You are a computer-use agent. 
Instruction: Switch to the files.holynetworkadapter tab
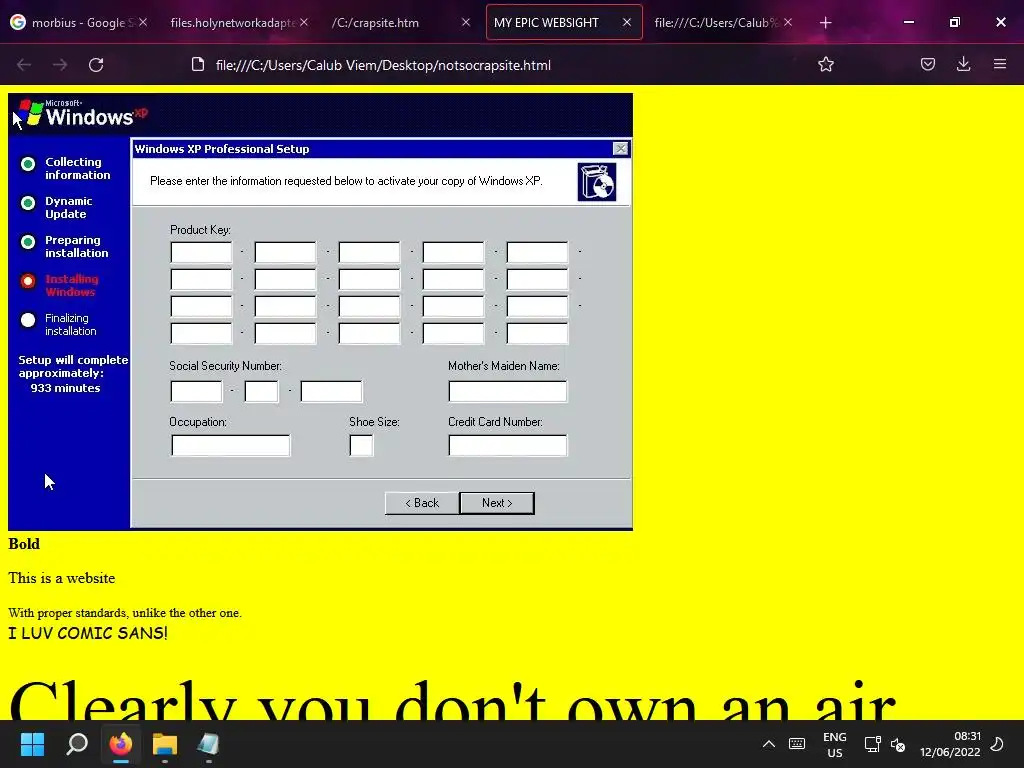238,22
